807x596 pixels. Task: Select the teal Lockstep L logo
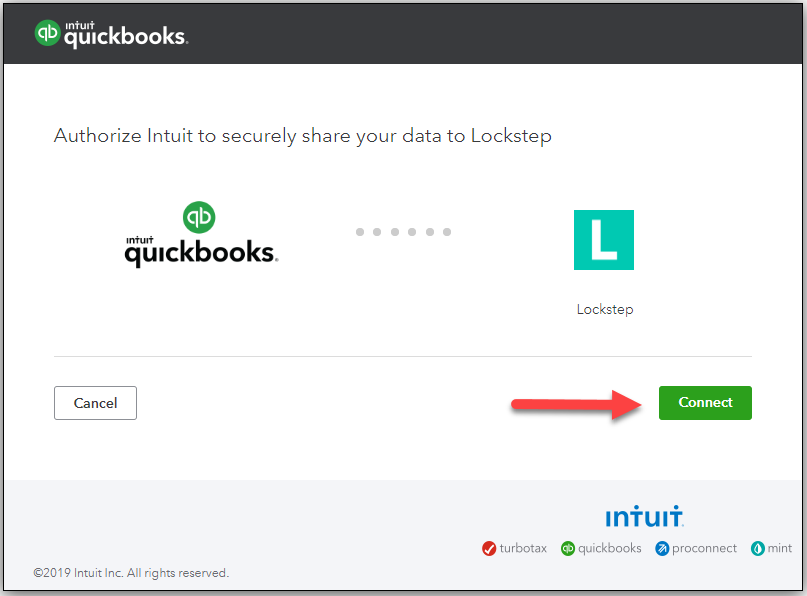pyautogui.click(x=604, y=240)
